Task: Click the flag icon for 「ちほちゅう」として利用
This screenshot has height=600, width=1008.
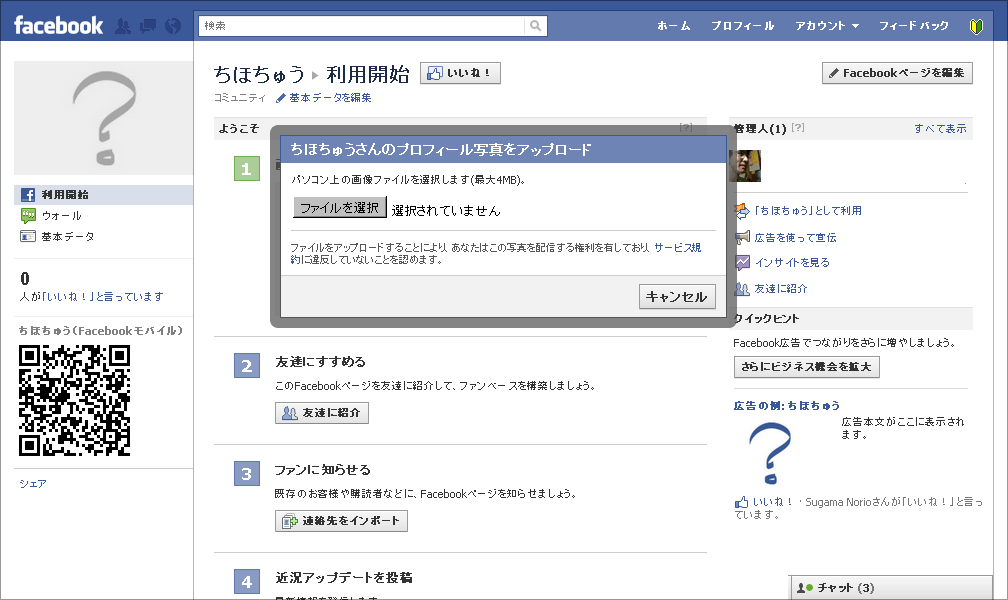Action: point(742,211)
